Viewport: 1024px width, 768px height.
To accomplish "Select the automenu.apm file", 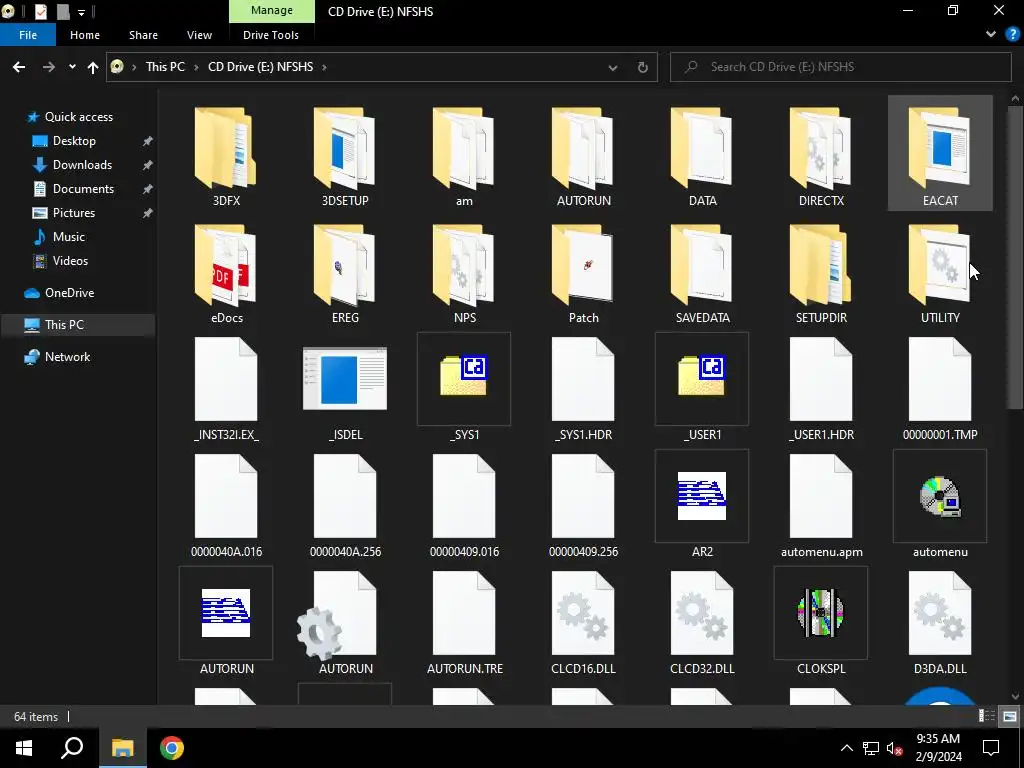I will (821, 505).
